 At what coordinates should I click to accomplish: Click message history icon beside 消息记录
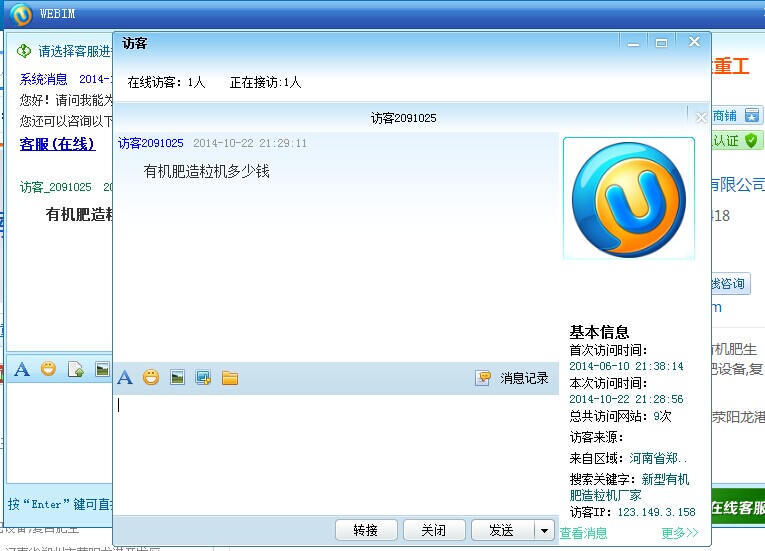483,378
